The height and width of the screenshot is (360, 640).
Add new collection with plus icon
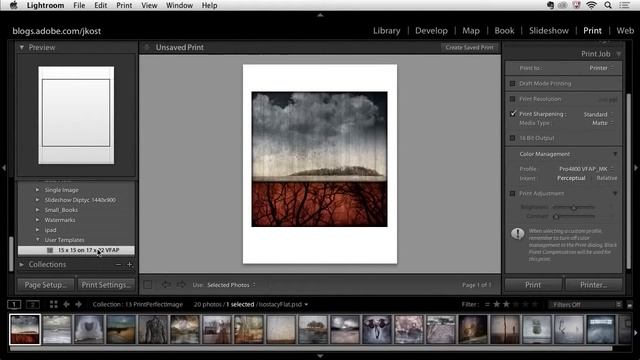click(x=129, y=264)
